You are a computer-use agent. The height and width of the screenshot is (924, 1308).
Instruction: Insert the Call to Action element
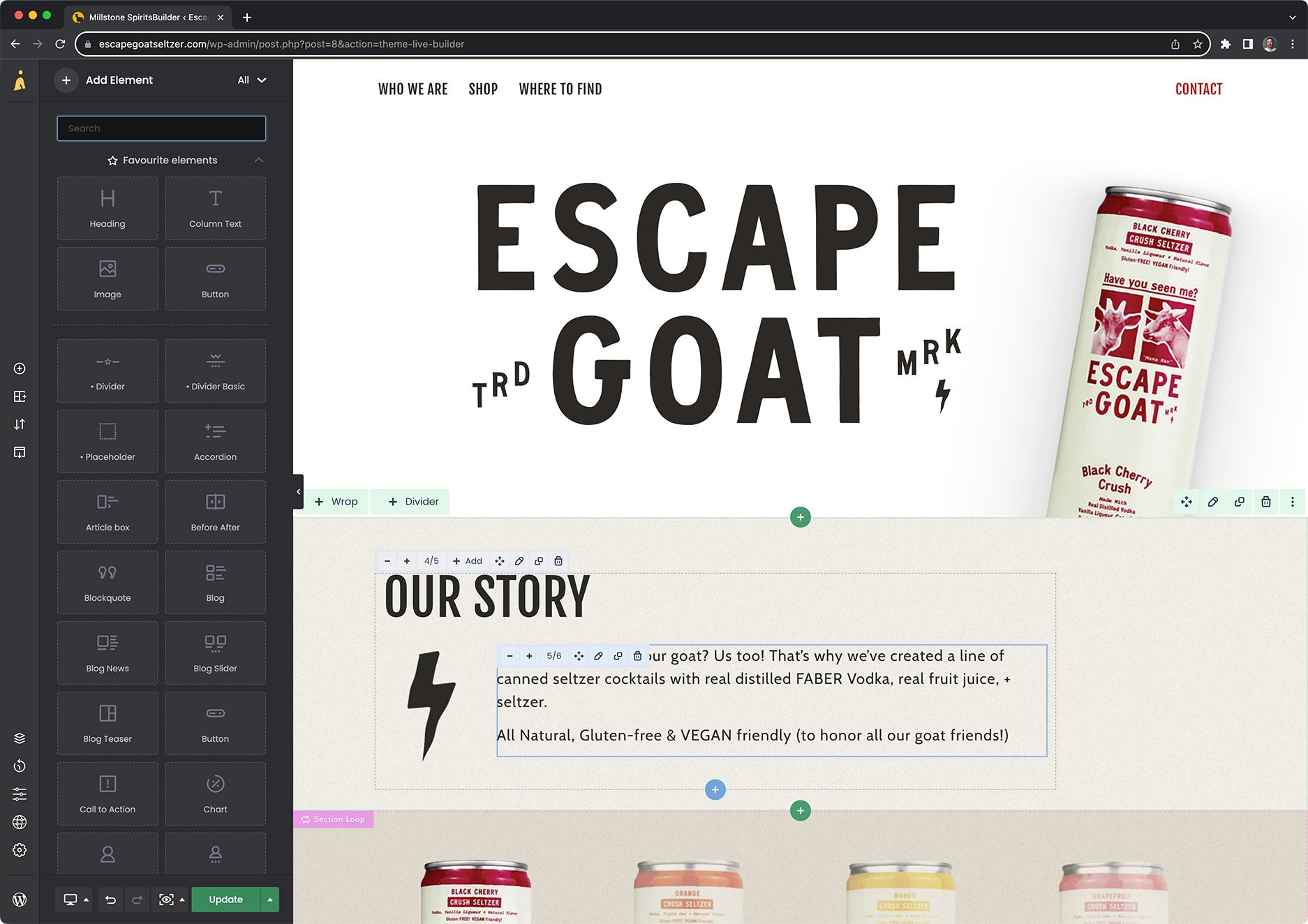[107, 793]
